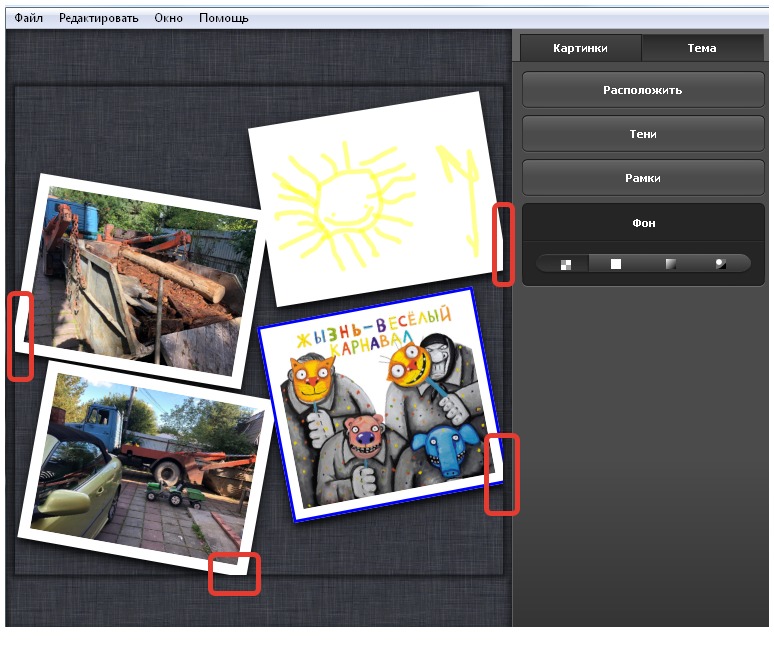Select the image background option

(x=721, y=264)
